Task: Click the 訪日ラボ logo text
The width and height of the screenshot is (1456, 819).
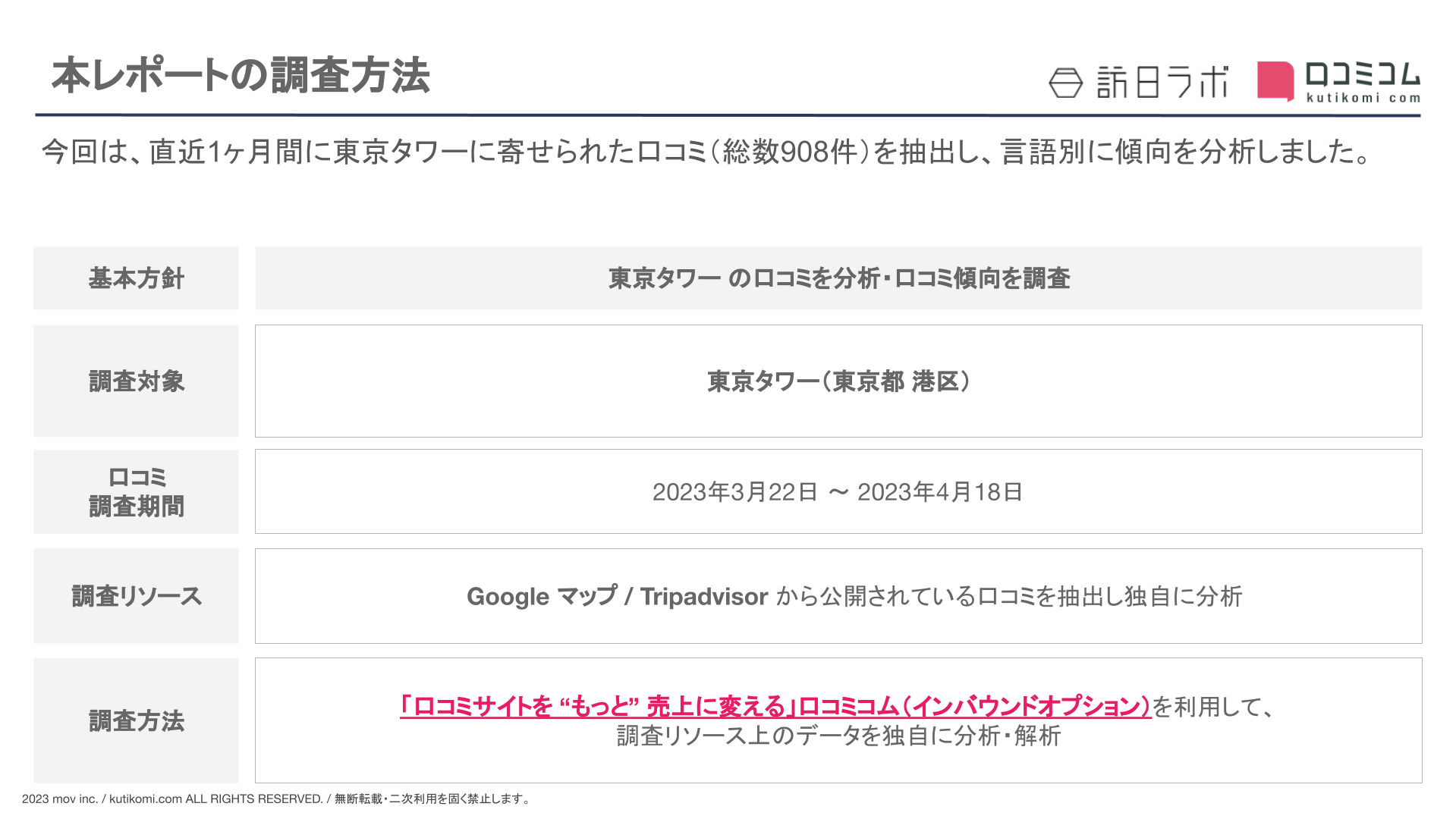Action: tap(1162, 82)
